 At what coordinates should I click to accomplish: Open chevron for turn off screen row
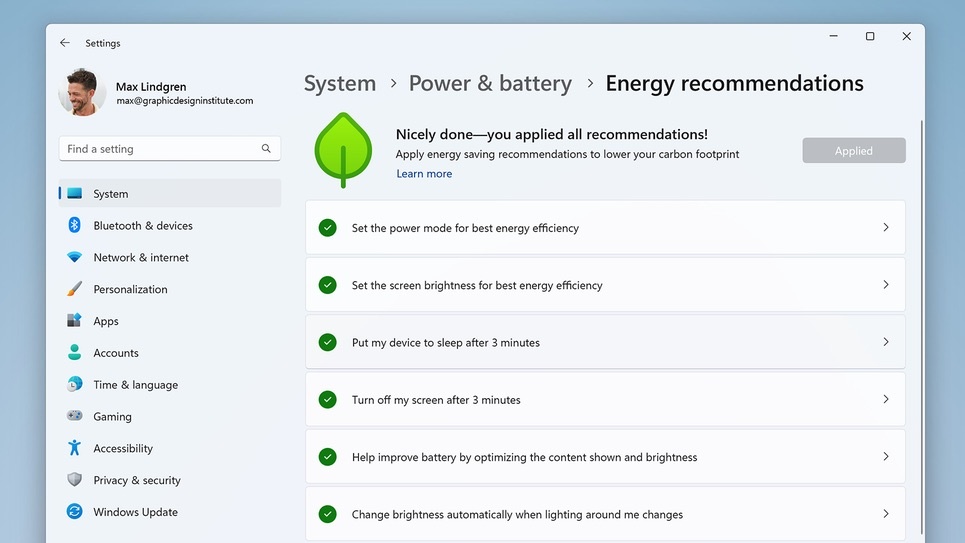(x=886, y=399)
